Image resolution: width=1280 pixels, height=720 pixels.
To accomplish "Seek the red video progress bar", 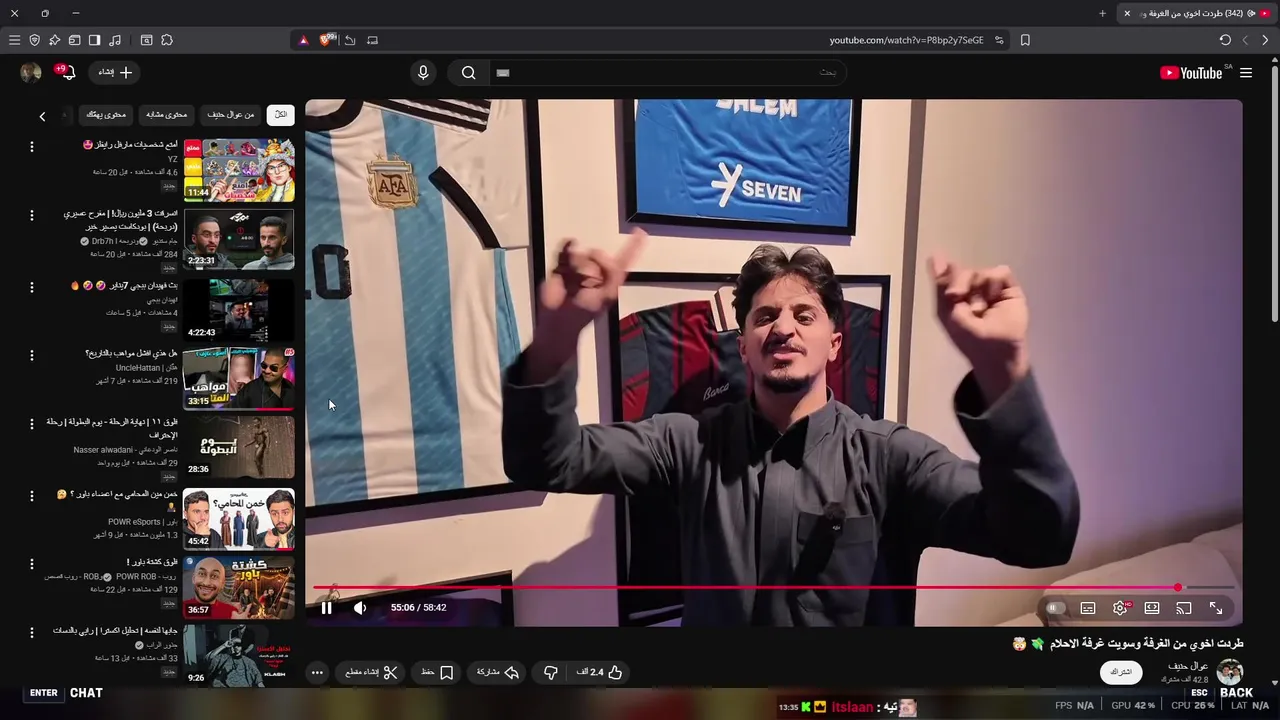I will pos(774,588).
